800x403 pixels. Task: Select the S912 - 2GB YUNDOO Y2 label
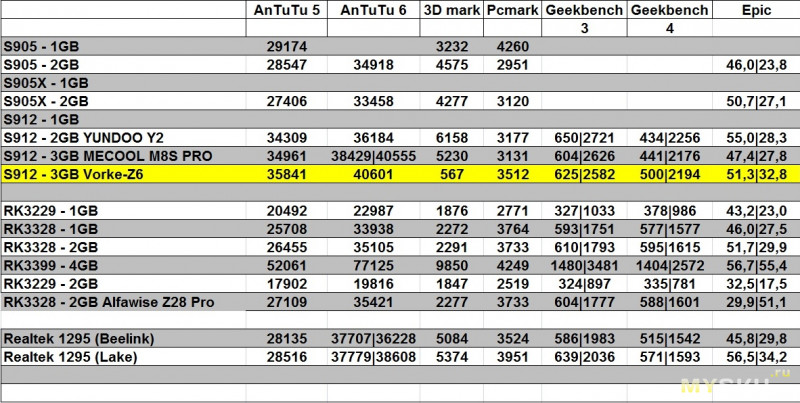[x=84, y=138]
